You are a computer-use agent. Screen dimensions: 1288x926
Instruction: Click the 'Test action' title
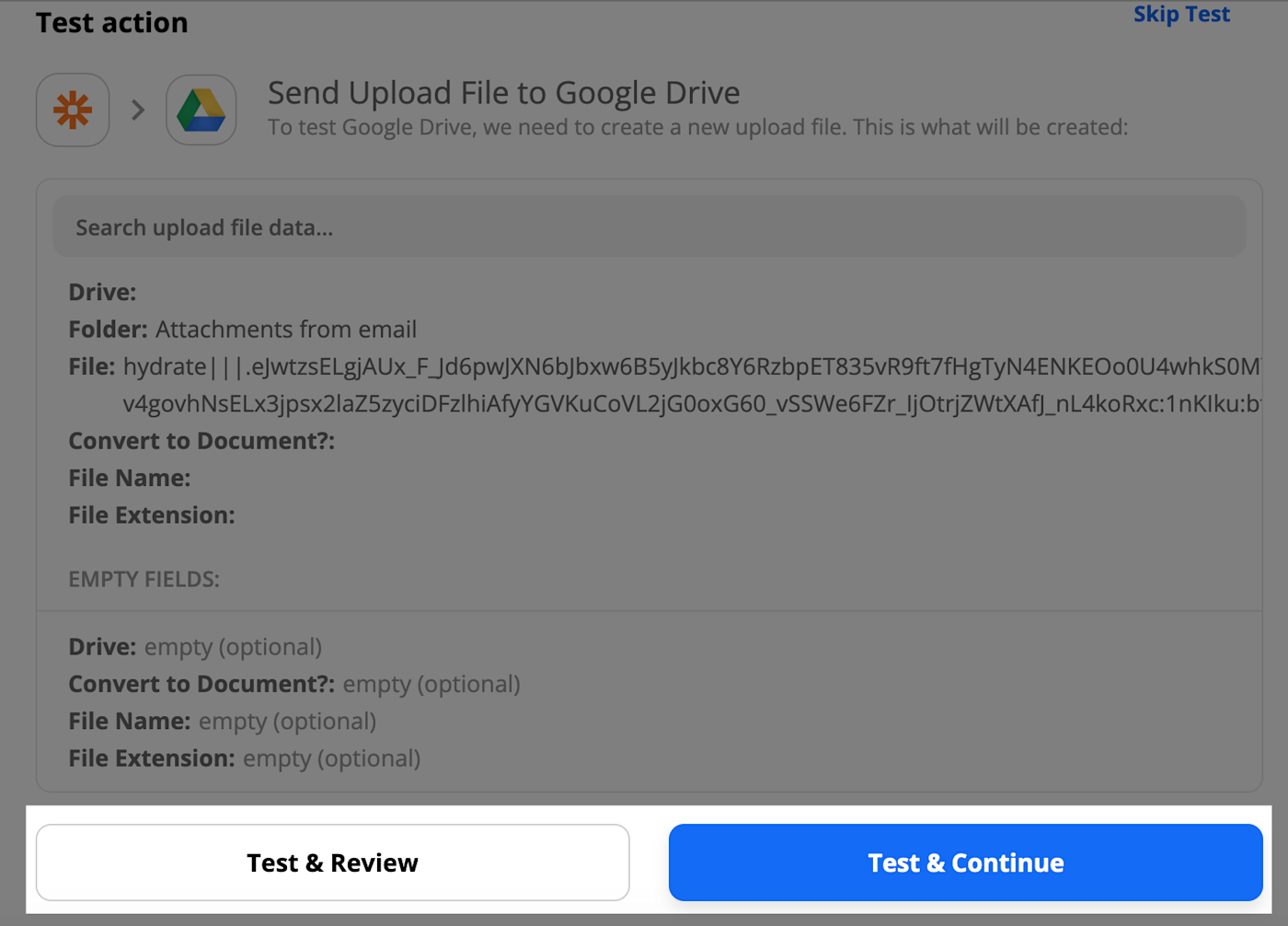pyautogui.click(x=112, y=22)
